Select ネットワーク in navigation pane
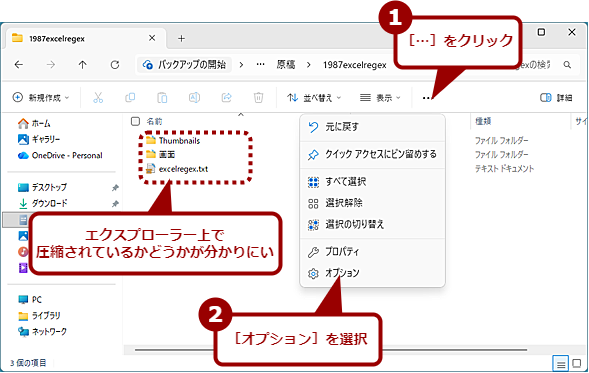This screenshot has width=589, height=373. (42, 331)
